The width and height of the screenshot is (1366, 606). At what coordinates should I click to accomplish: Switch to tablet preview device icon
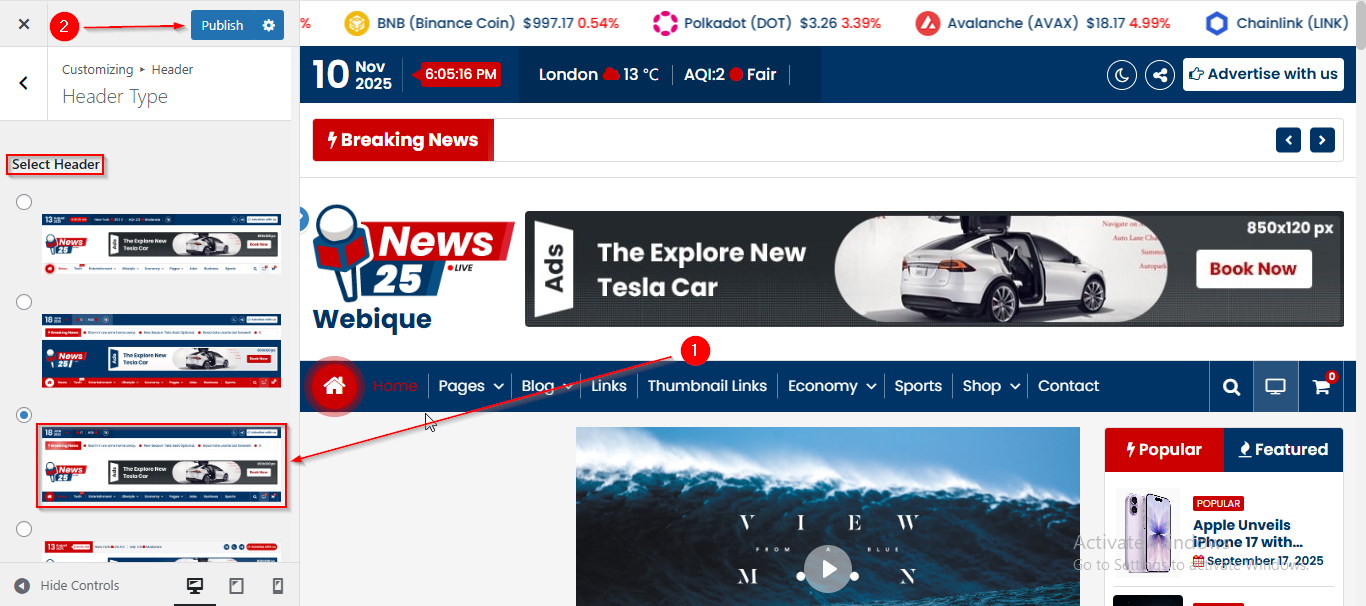236,586
